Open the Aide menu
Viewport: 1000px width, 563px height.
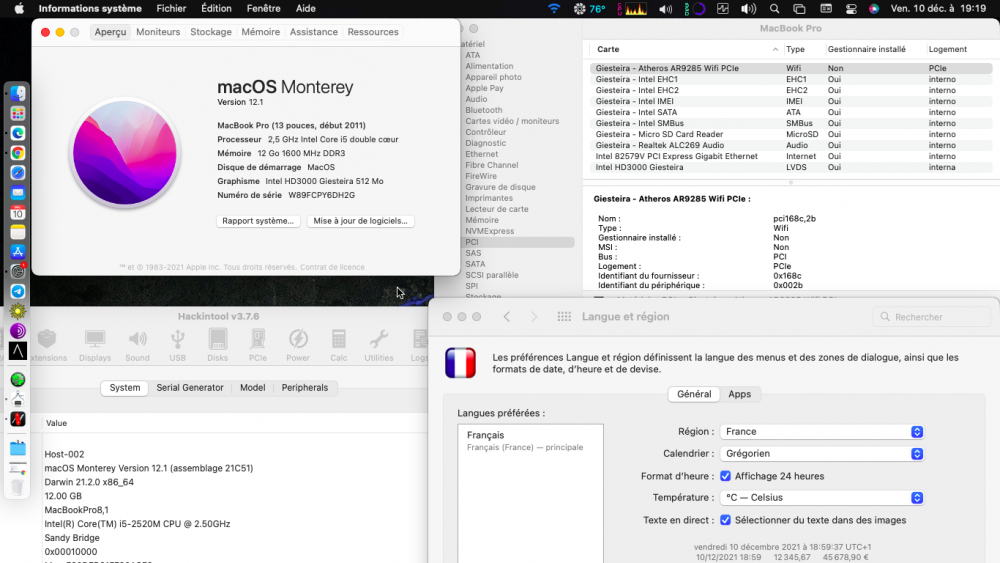(305, 8)
